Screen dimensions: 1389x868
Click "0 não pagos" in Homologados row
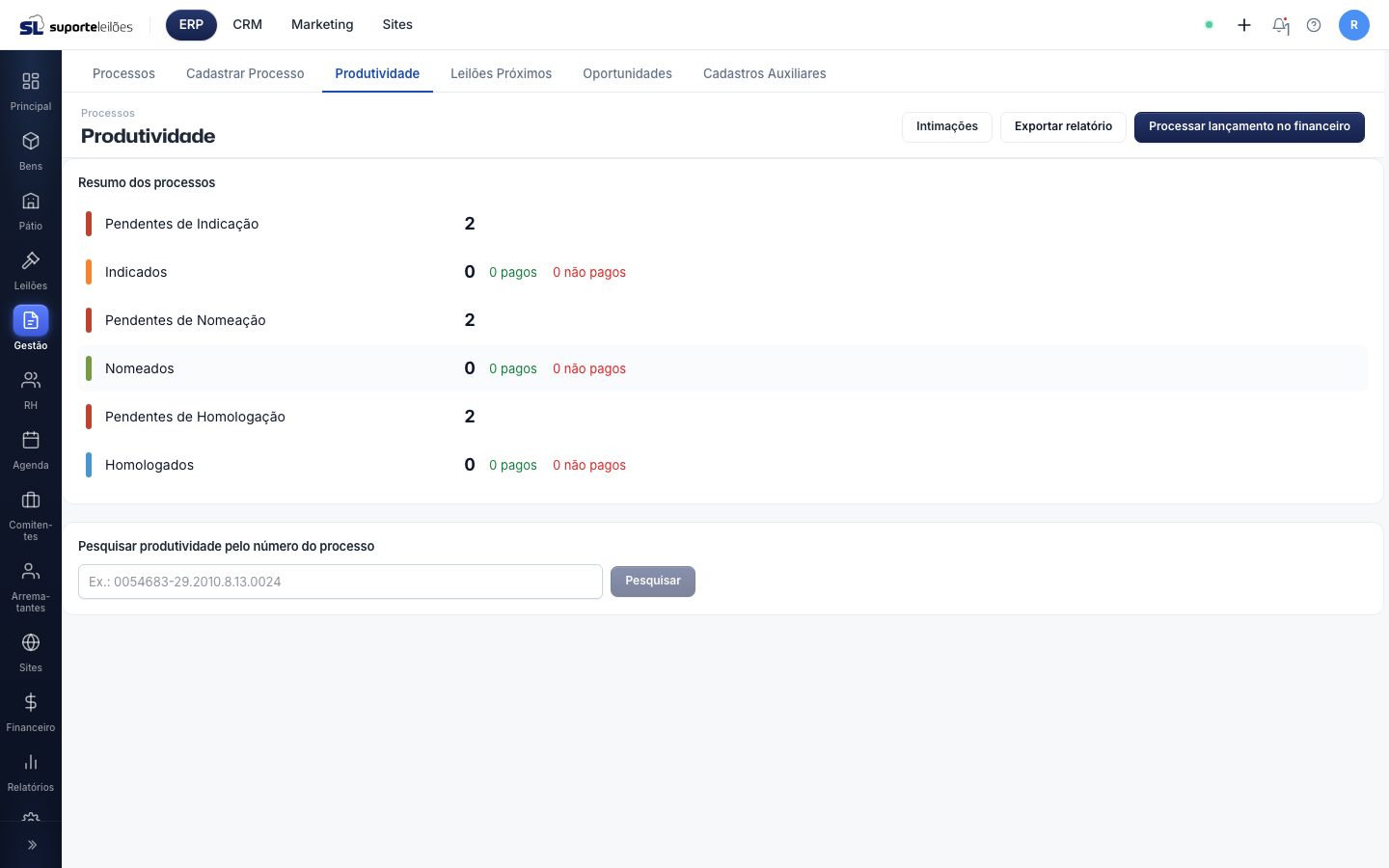pos(589,465)
